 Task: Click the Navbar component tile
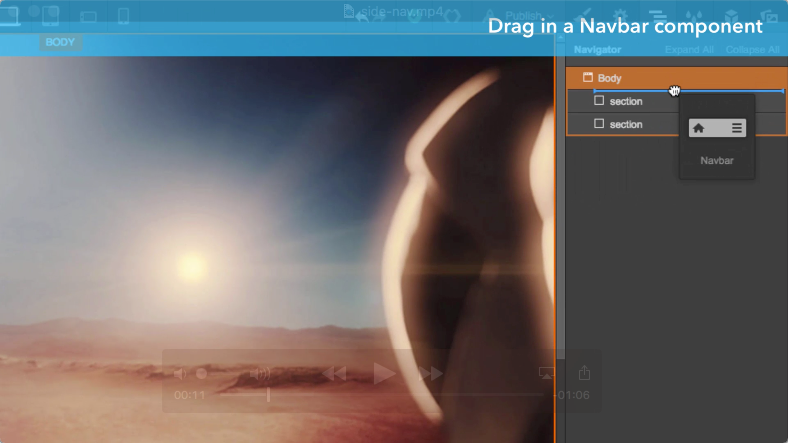click(x=717, y=137)
